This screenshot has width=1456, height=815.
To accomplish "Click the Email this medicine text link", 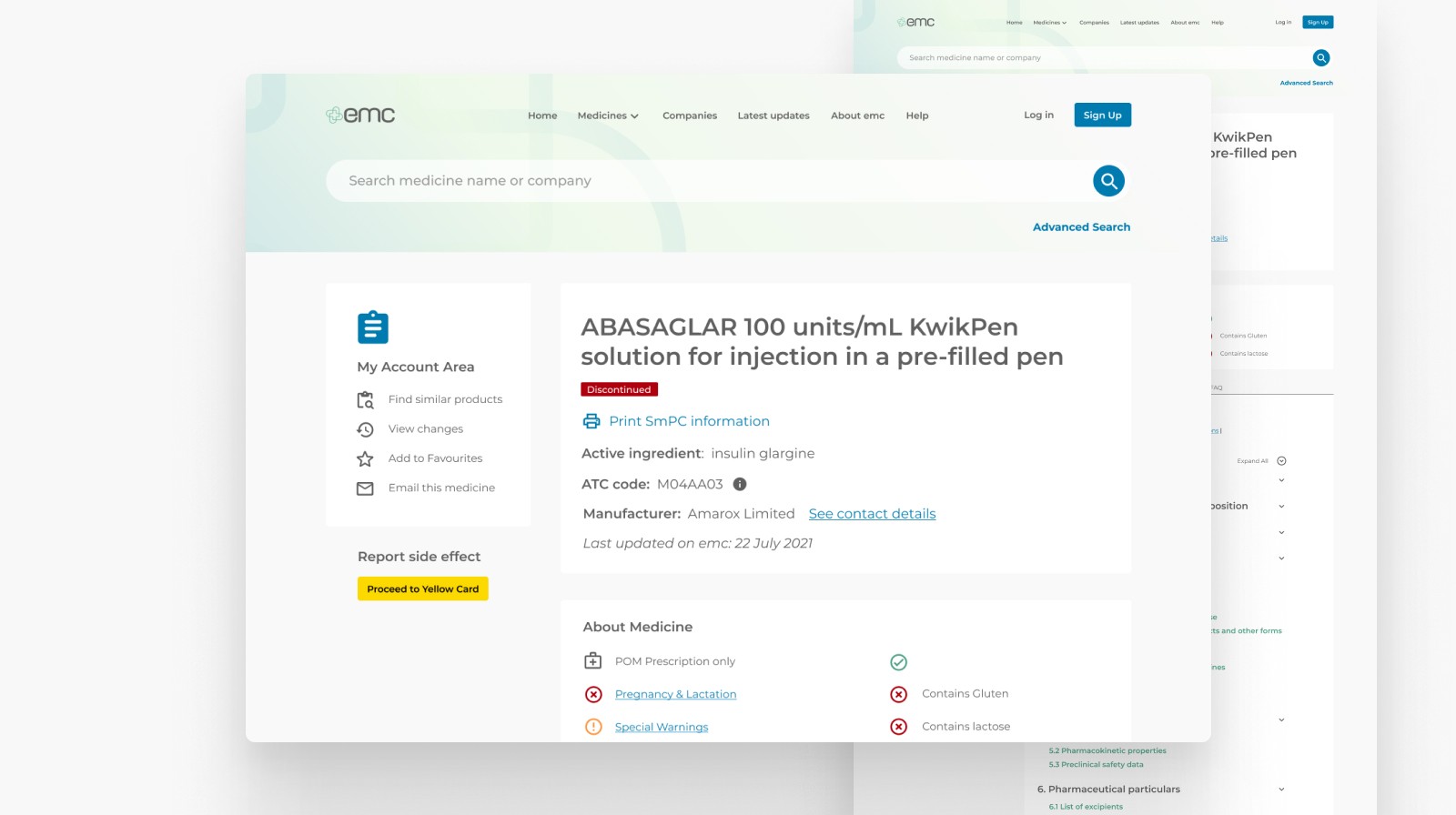I will 441,488.
